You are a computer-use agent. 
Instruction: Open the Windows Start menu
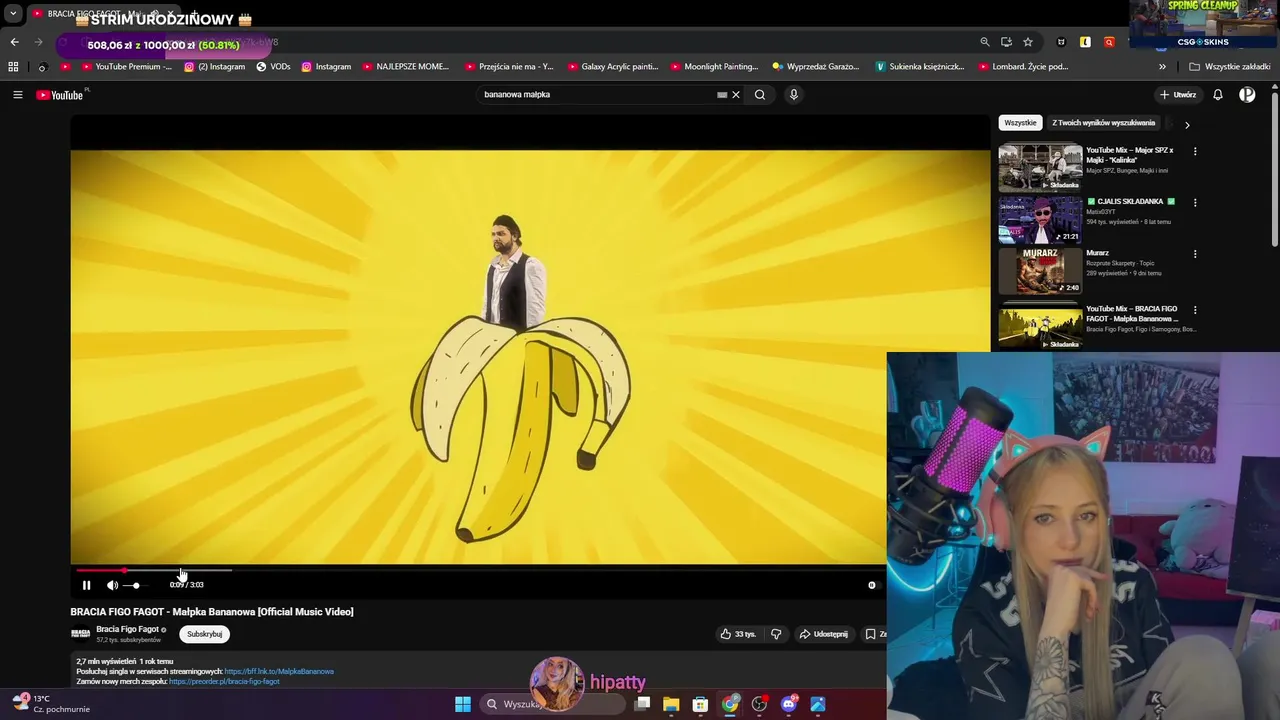(463, 704)
